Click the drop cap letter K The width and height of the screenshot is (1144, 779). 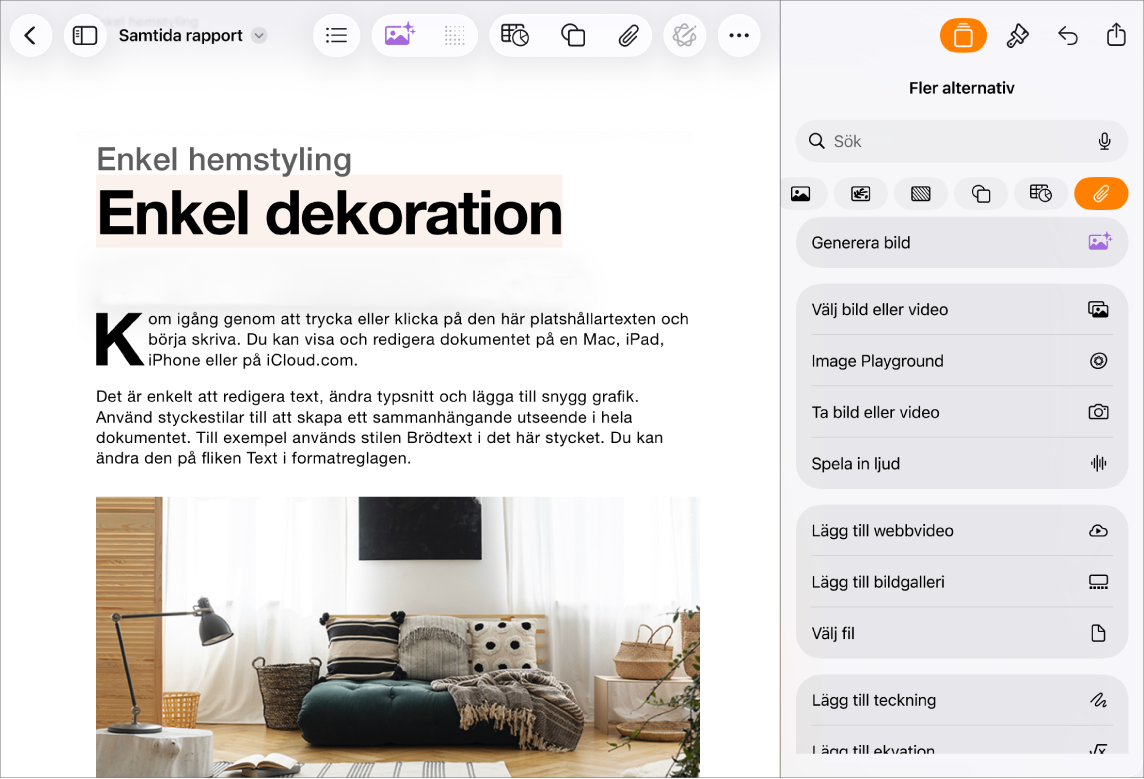tap(119, 340)
